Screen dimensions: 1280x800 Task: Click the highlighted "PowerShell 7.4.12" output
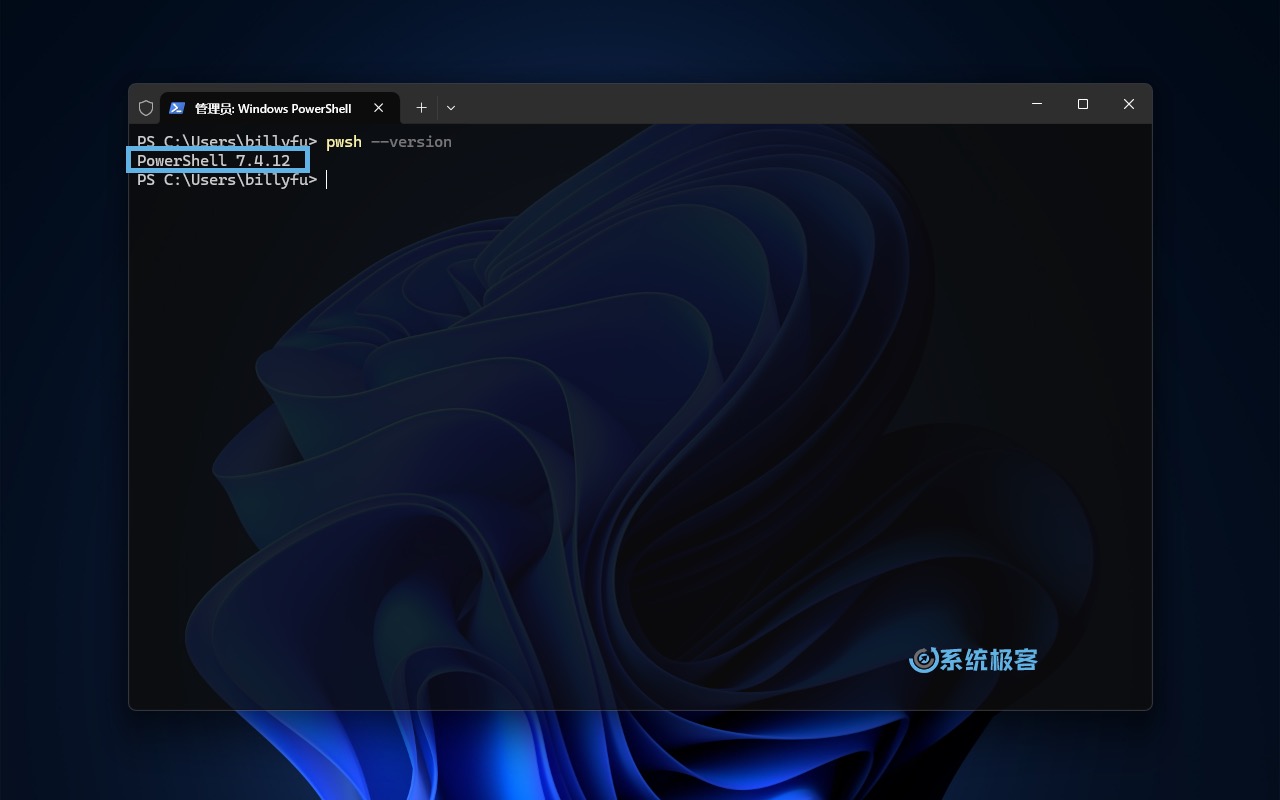[x=214, y=161]
